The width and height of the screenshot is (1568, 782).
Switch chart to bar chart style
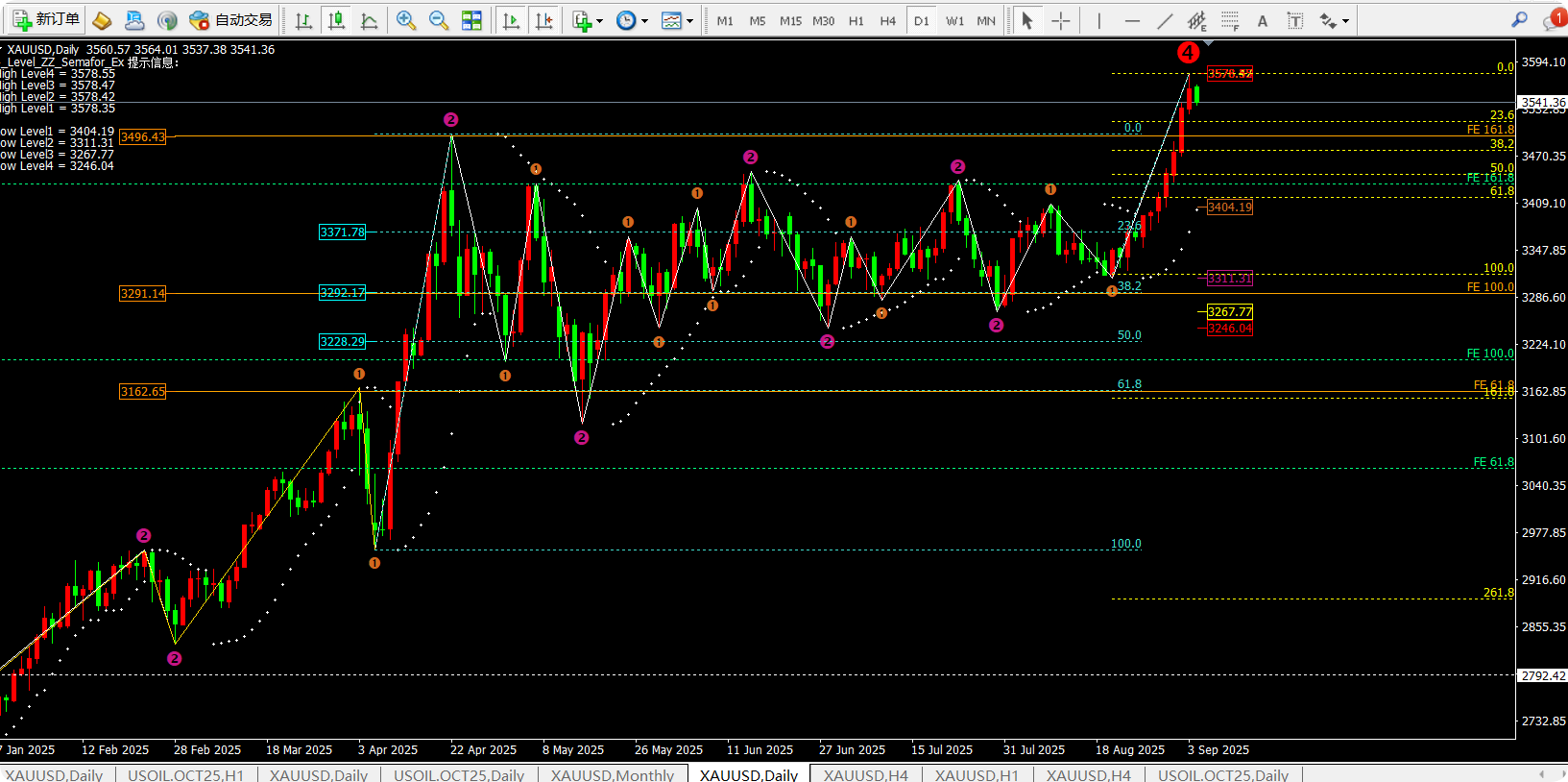click(303, 20)
